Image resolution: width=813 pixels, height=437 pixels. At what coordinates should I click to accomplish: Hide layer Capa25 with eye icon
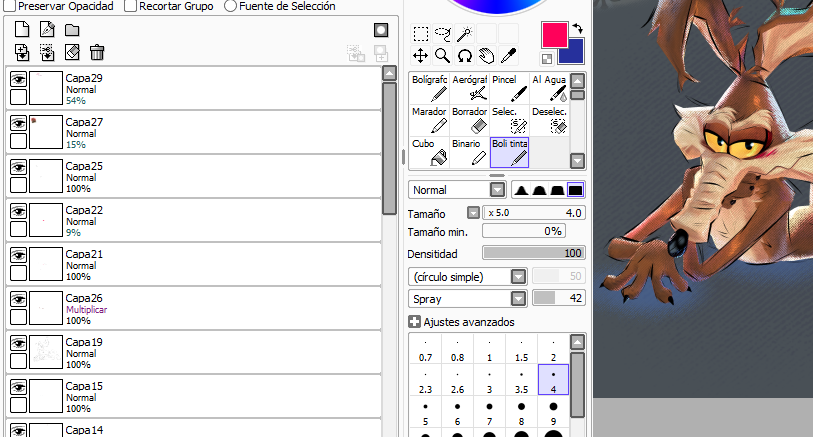coord(19,167)
